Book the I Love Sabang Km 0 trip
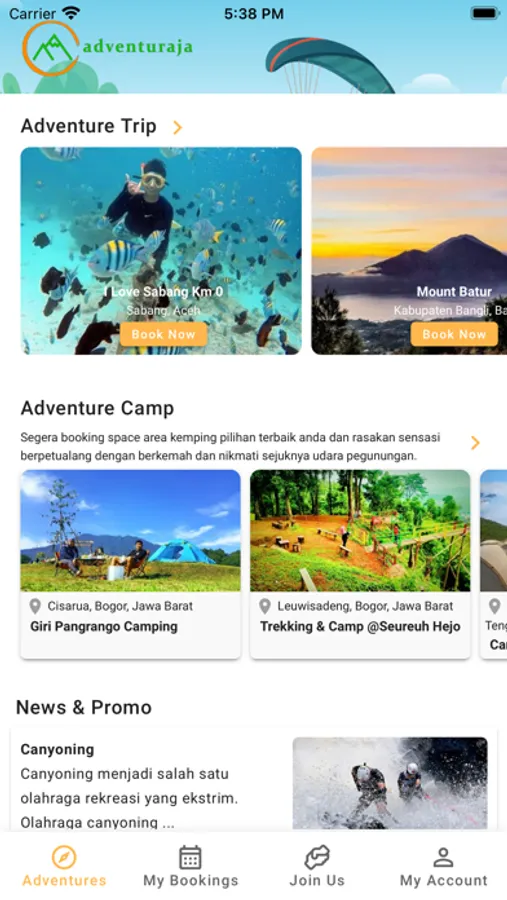The height and width of the screenshot is (900, 507). (163, 334)
